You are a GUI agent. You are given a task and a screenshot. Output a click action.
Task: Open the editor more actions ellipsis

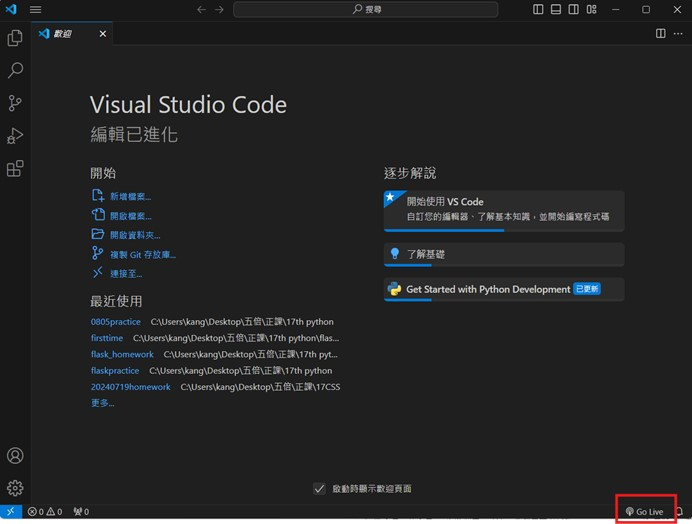(x=678, y=34)
